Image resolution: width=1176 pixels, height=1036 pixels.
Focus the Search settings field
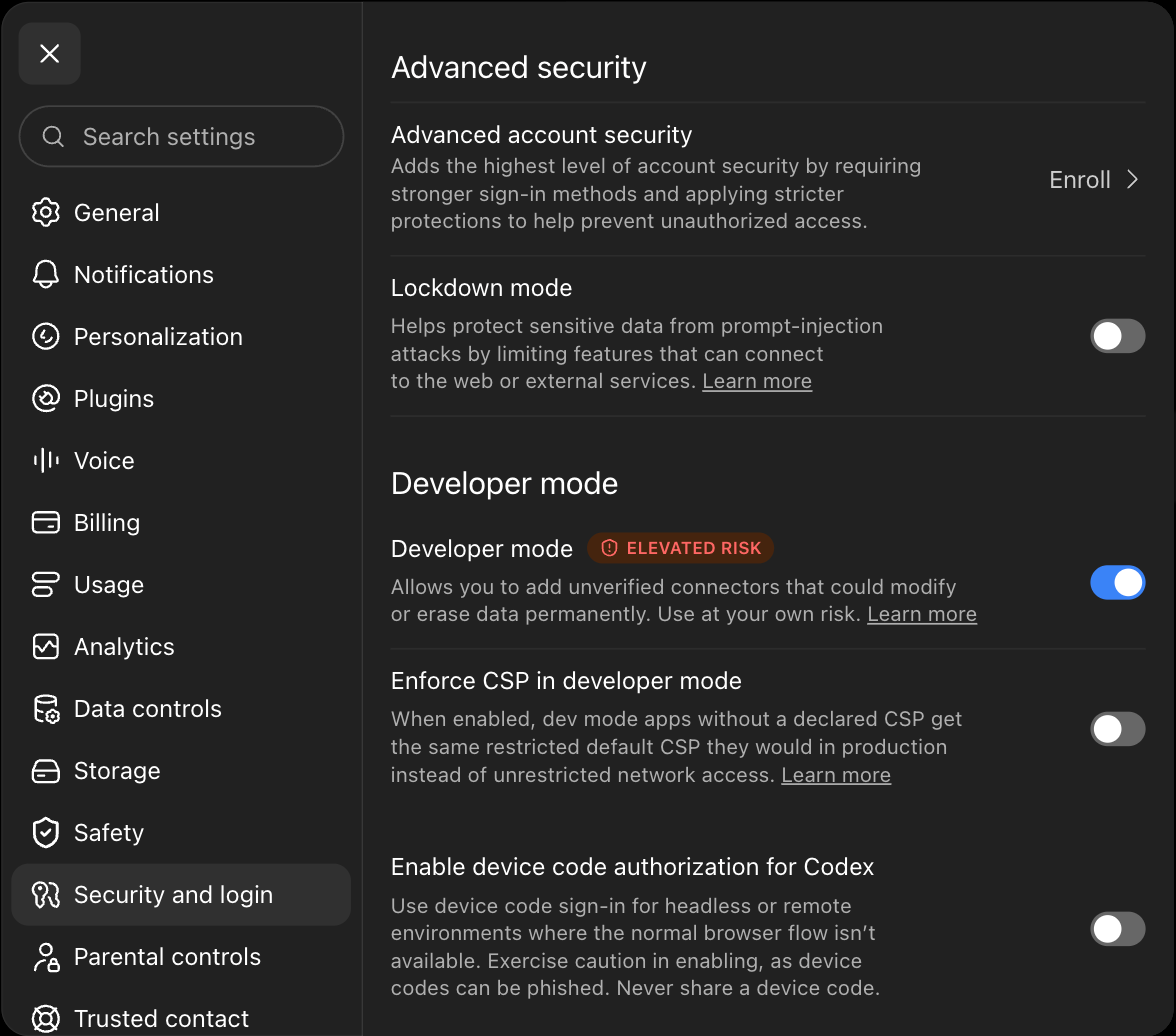(x=182, y=137)
